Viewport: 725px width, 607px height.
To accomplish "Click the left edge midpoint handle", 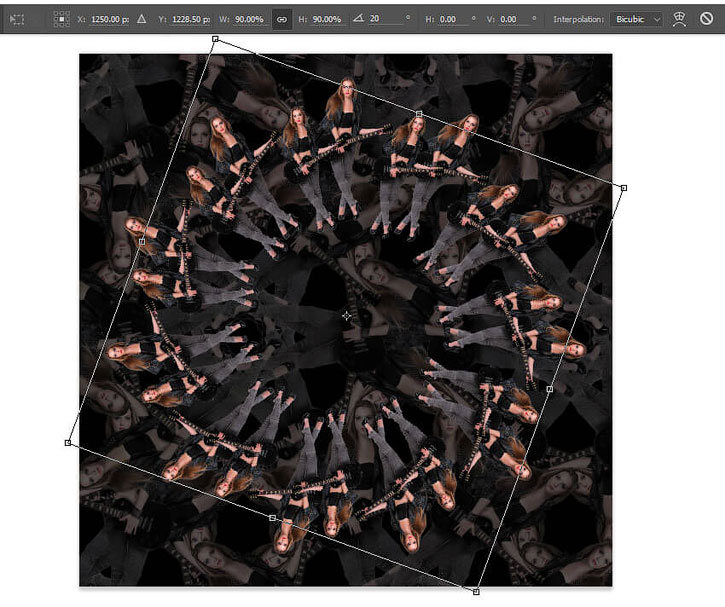I will point(142,241).
